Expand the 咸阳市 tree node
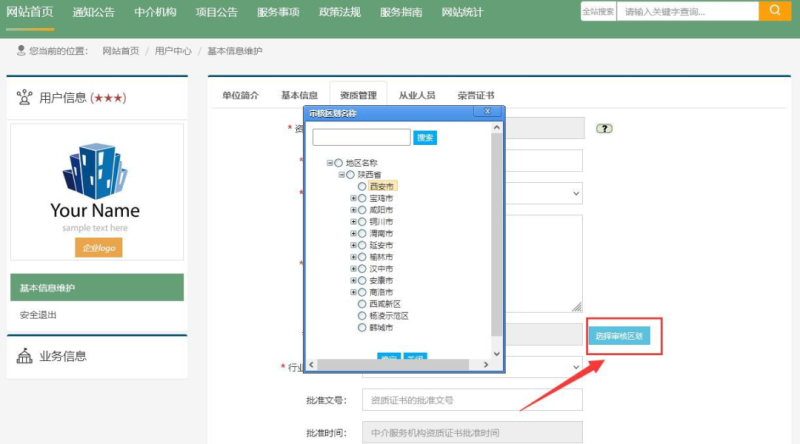 tap(353, 210)
